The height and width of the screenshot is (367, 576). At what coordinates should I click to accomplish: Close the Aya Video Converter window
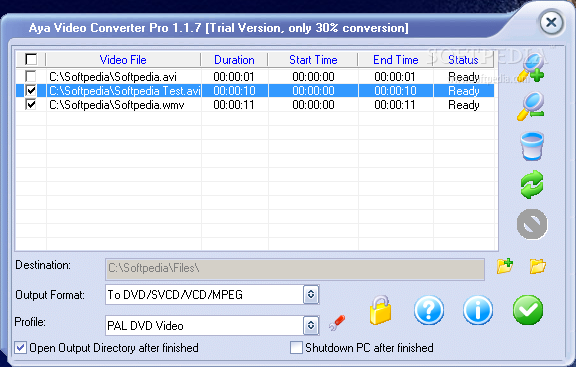551,23
